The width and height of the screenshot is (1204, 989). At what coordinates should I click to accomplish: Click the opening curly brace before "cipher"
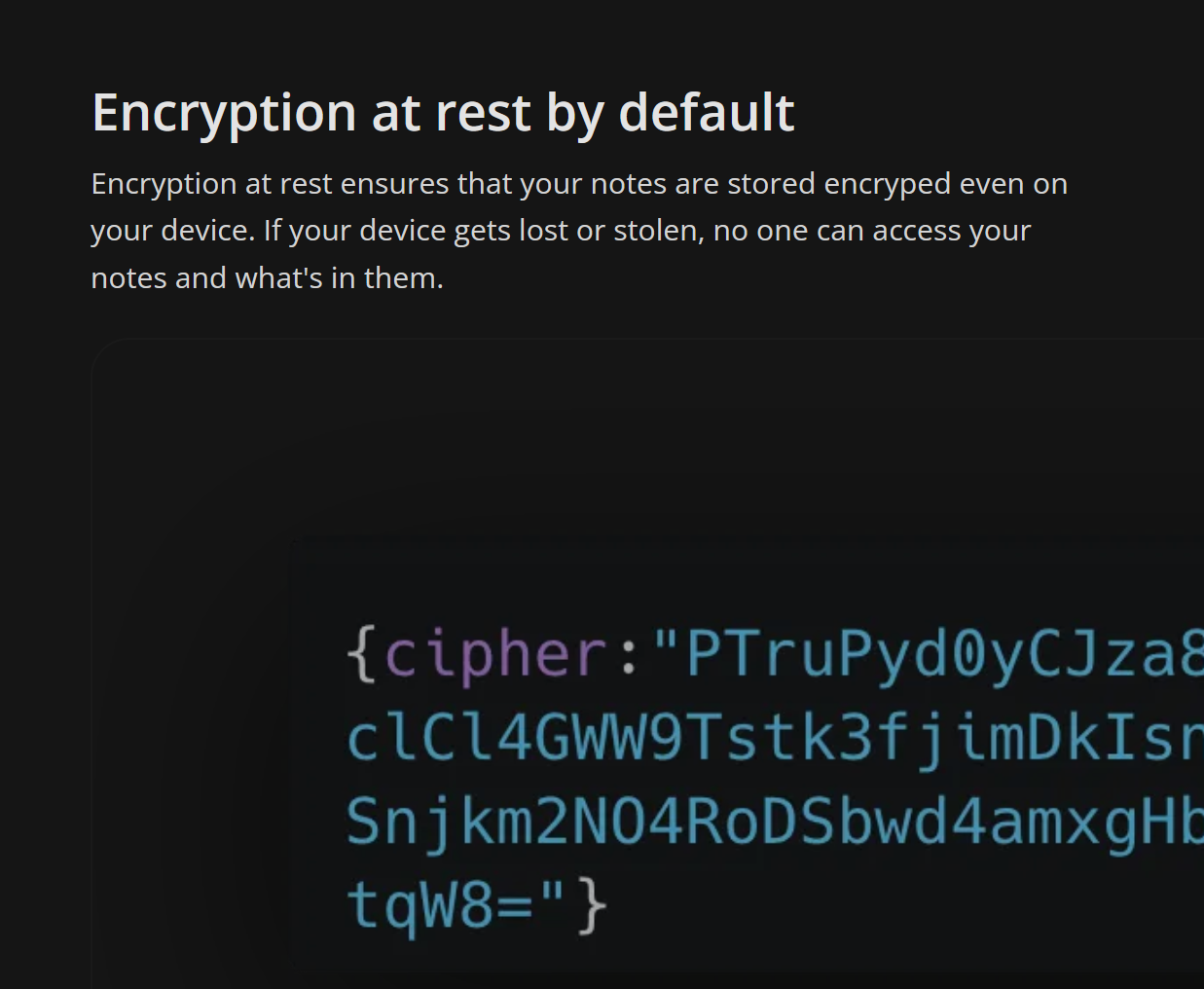click(x=361, y=654)
